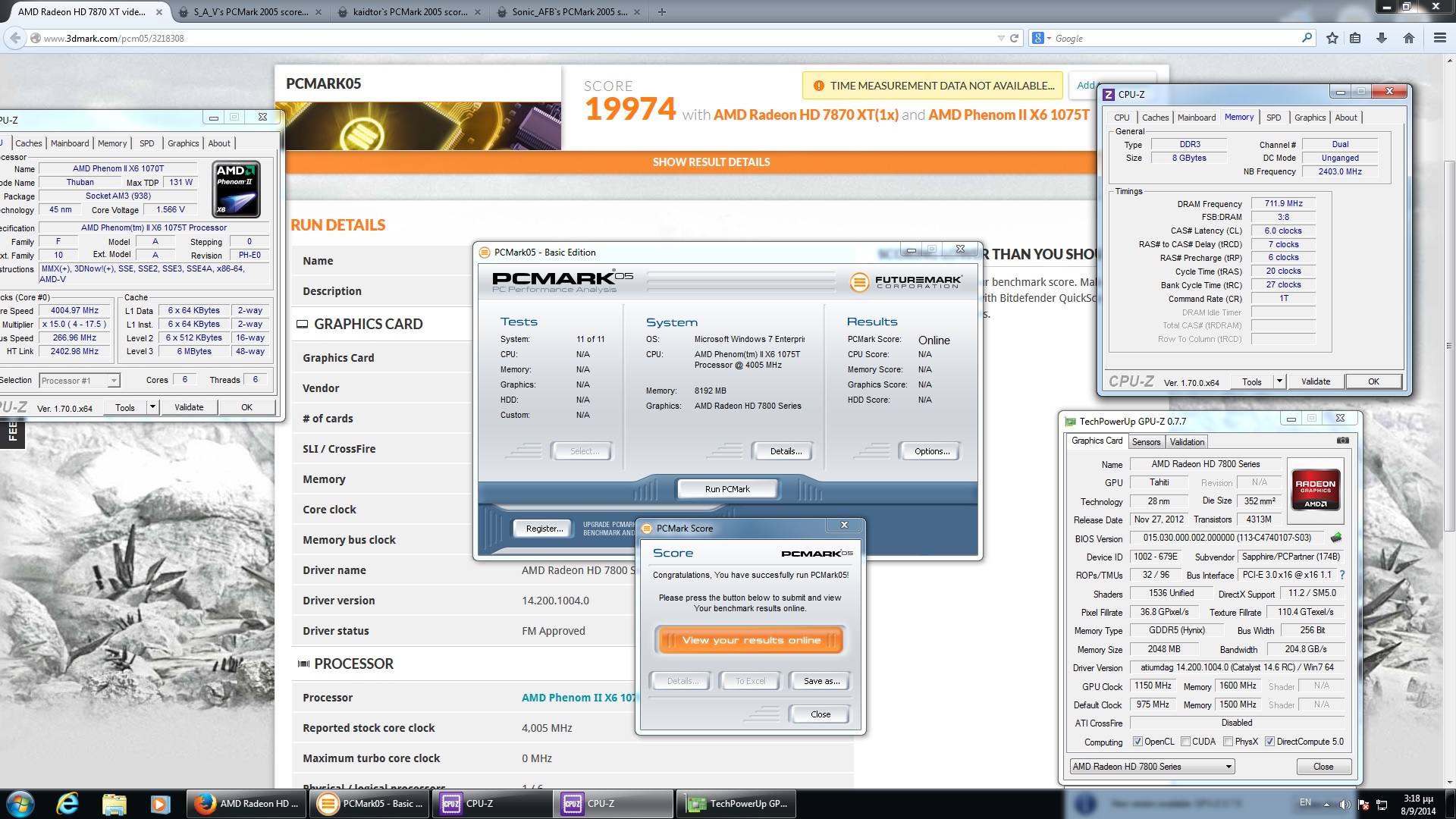Reload the 3dmark page

1014,38
